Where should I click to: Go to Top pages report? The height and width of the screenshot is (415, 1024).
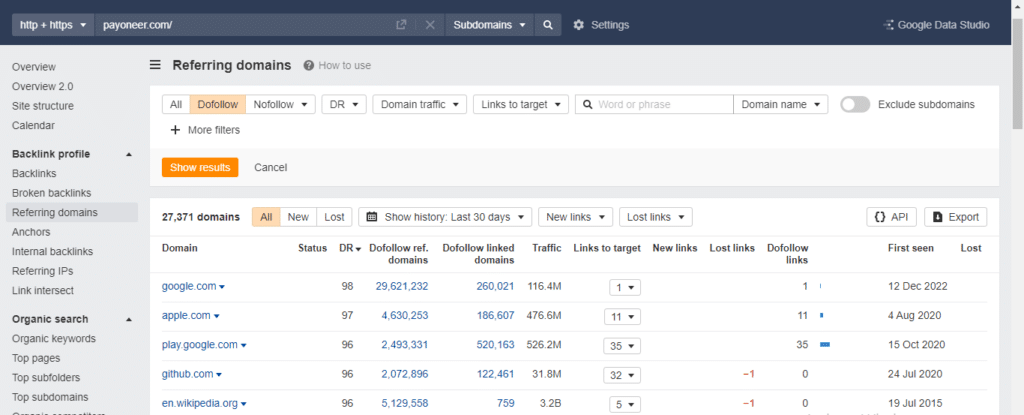tap(36, 358)
